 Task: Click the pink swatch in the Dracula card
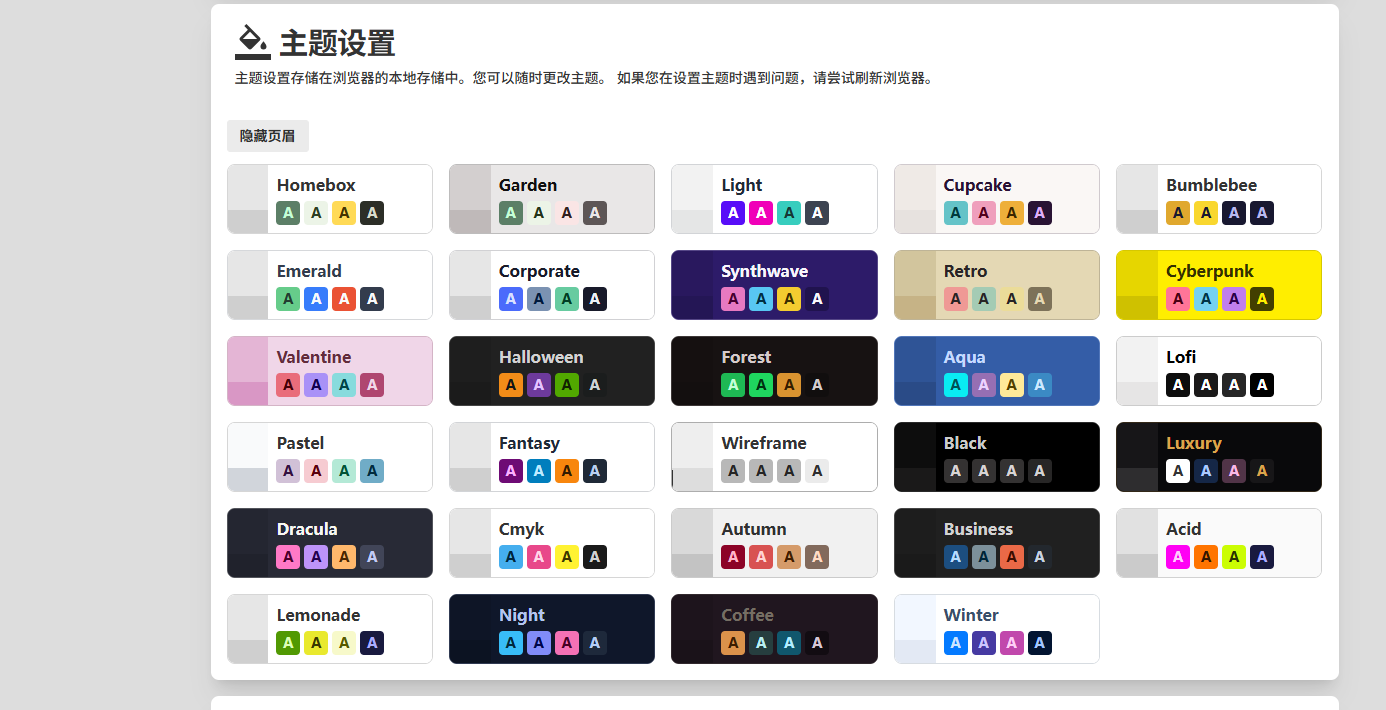(x=288, y=557)
